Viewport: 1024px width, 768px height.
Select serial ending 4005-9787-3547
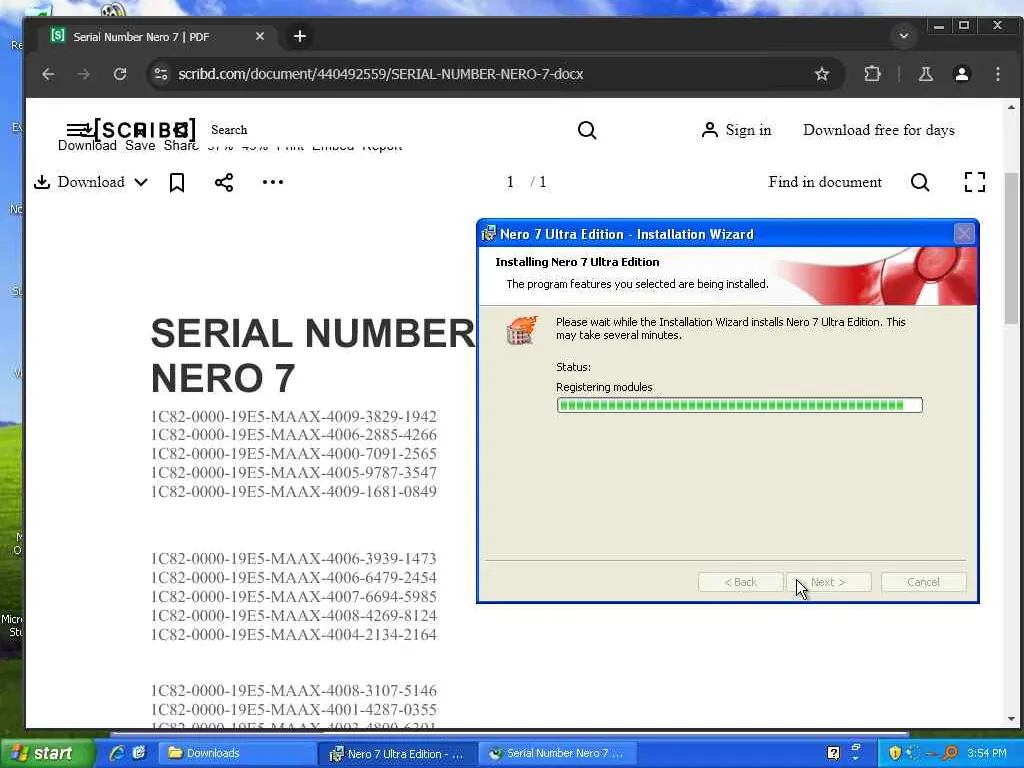tap(294, 473)
